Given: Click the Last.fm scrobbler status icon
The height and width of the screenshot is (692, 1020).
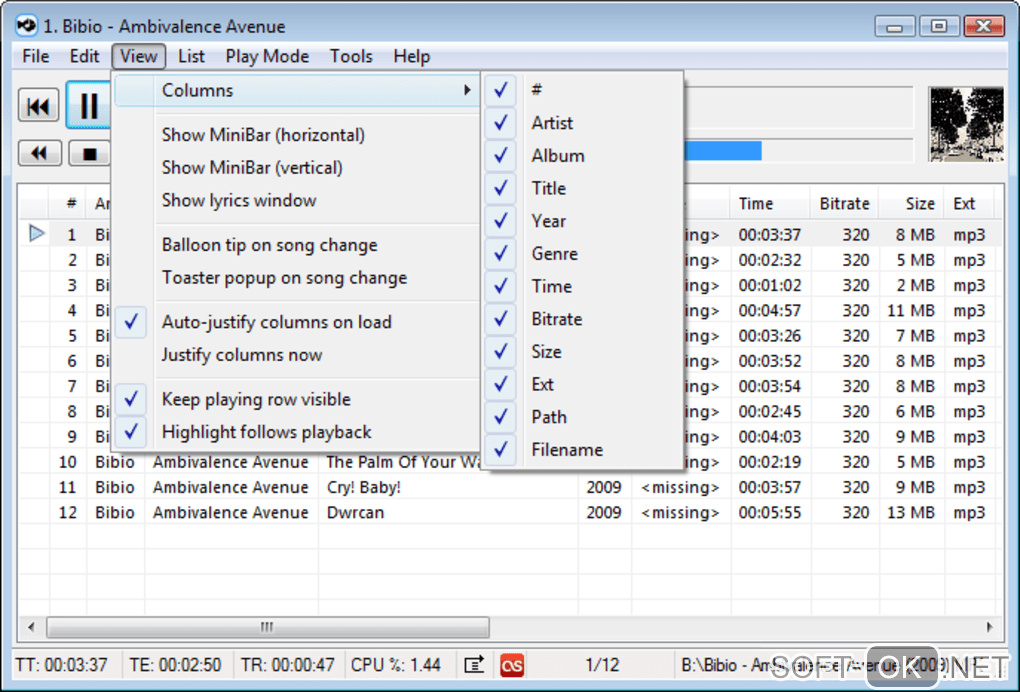Looking at the screenshot, I should pyautogui.click(x=512, y=665).
